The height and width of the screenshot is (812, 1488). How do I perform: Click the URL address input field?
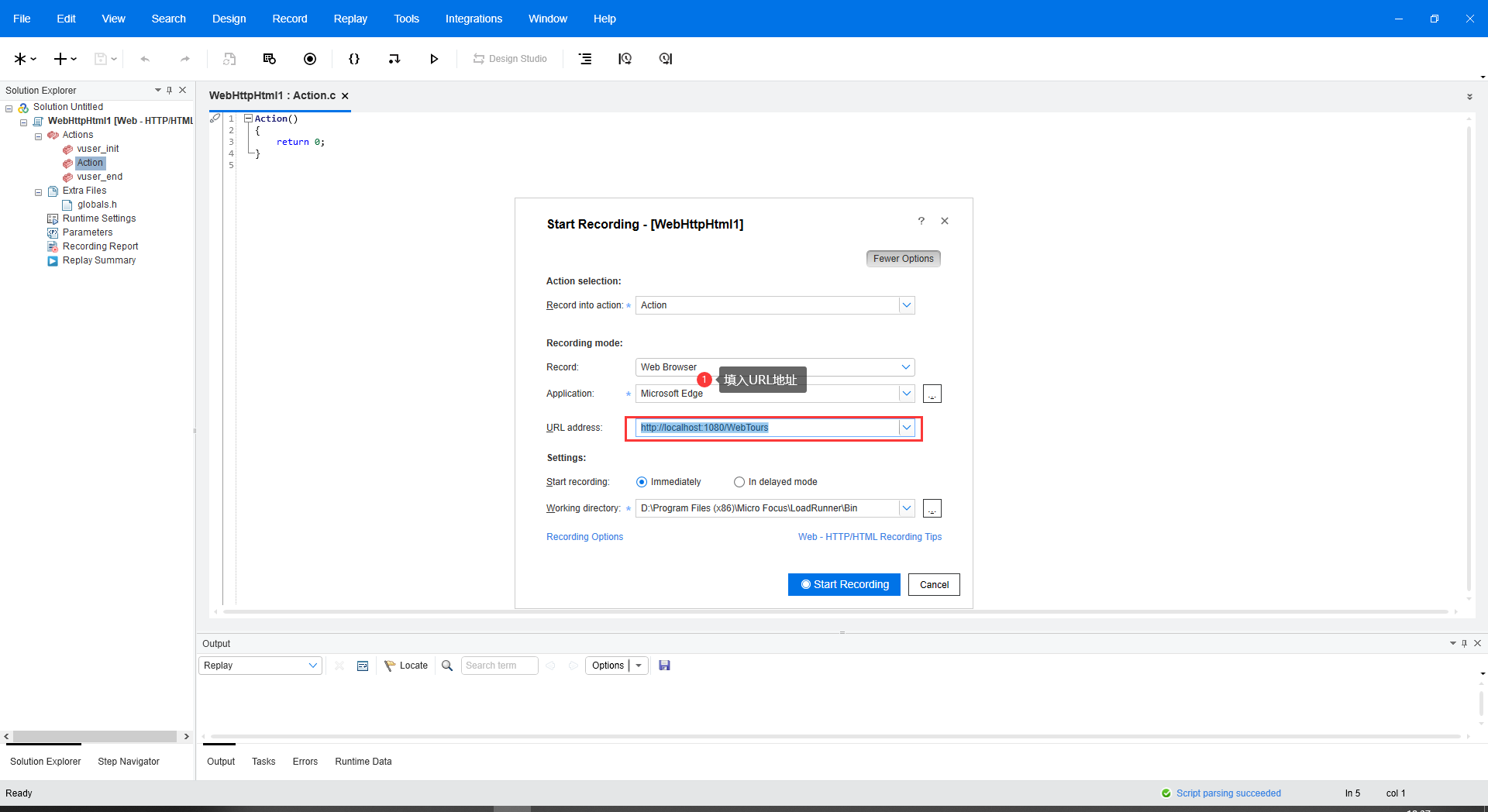click(x=767, y=428)
